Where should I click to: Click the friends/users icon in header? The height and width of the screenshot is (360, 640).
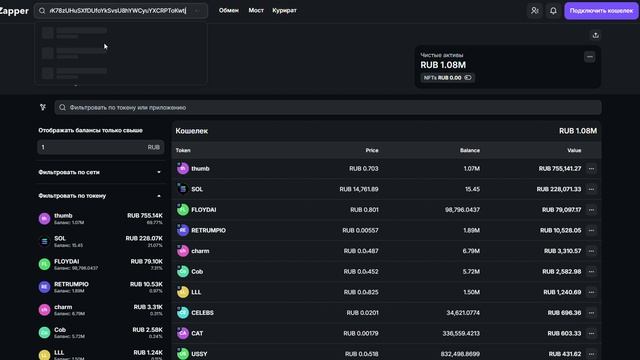click(535, 11)
